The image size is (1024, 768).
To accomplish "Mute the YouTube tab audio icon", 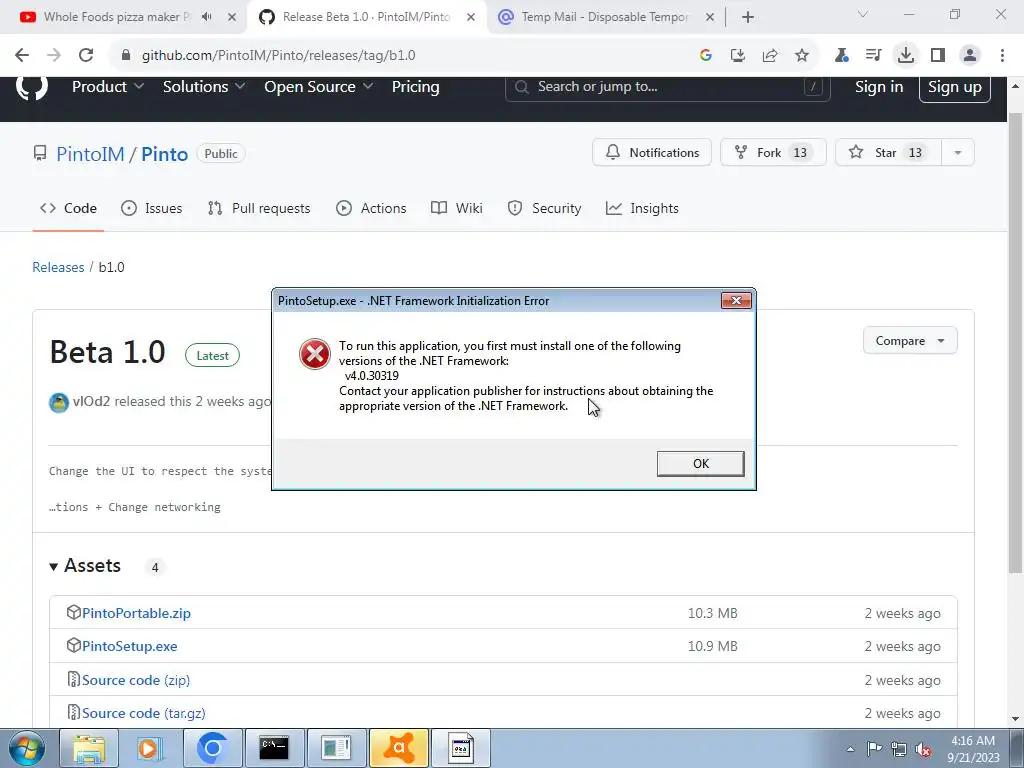I will pyautogui.click(x=207, y=17).
